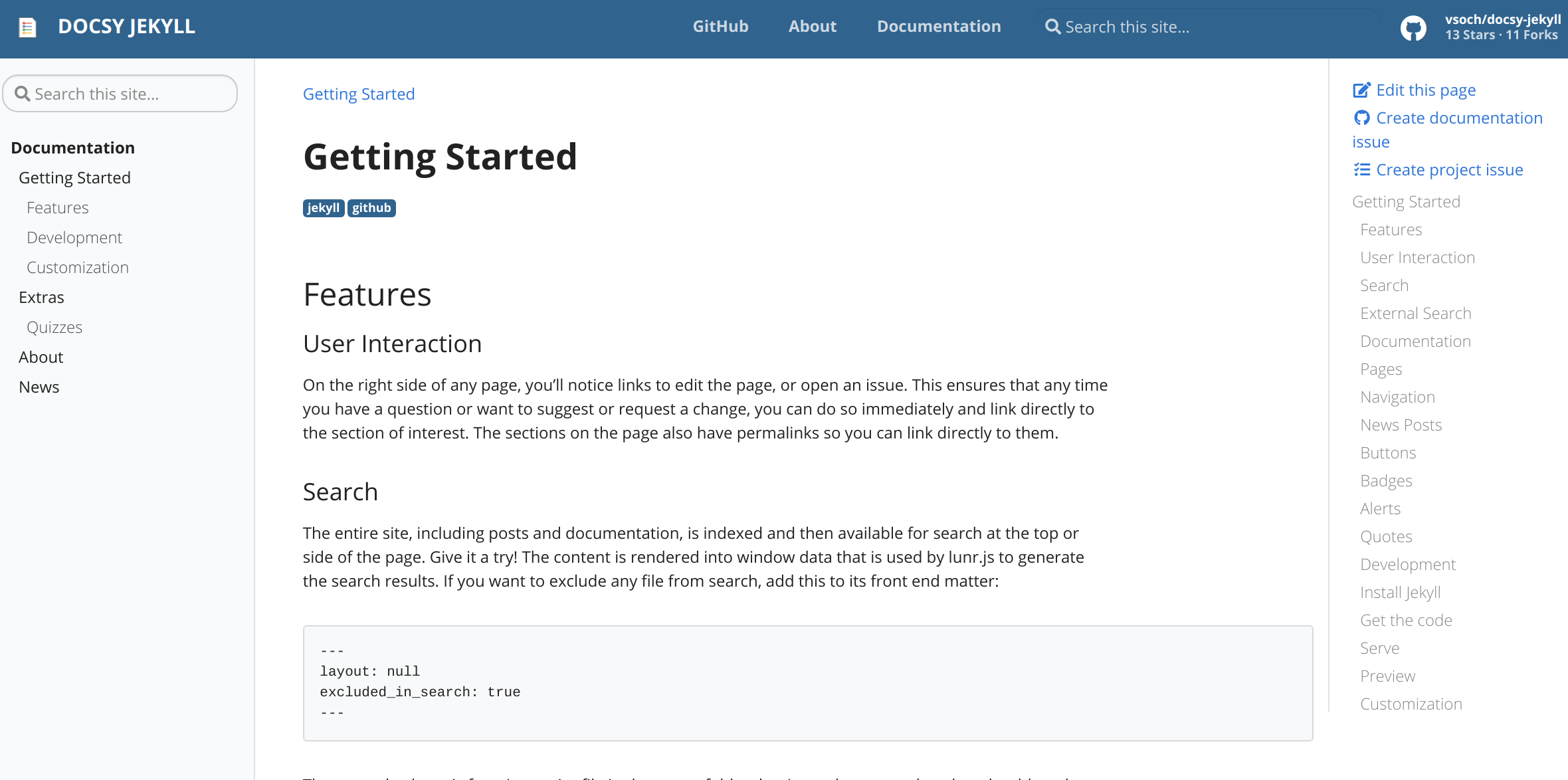This screenshot has height=780, width=1568.
Task: Open Documentation in the top navbar
Action: 938,27
